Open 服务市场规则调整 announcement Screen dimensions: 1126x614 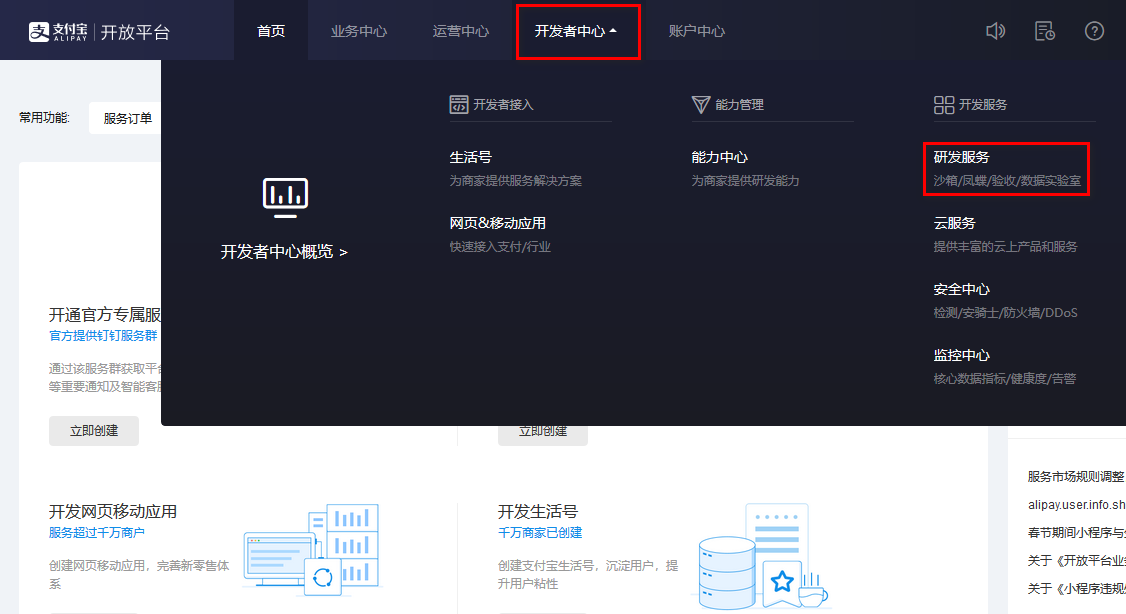click(1076, 477)
